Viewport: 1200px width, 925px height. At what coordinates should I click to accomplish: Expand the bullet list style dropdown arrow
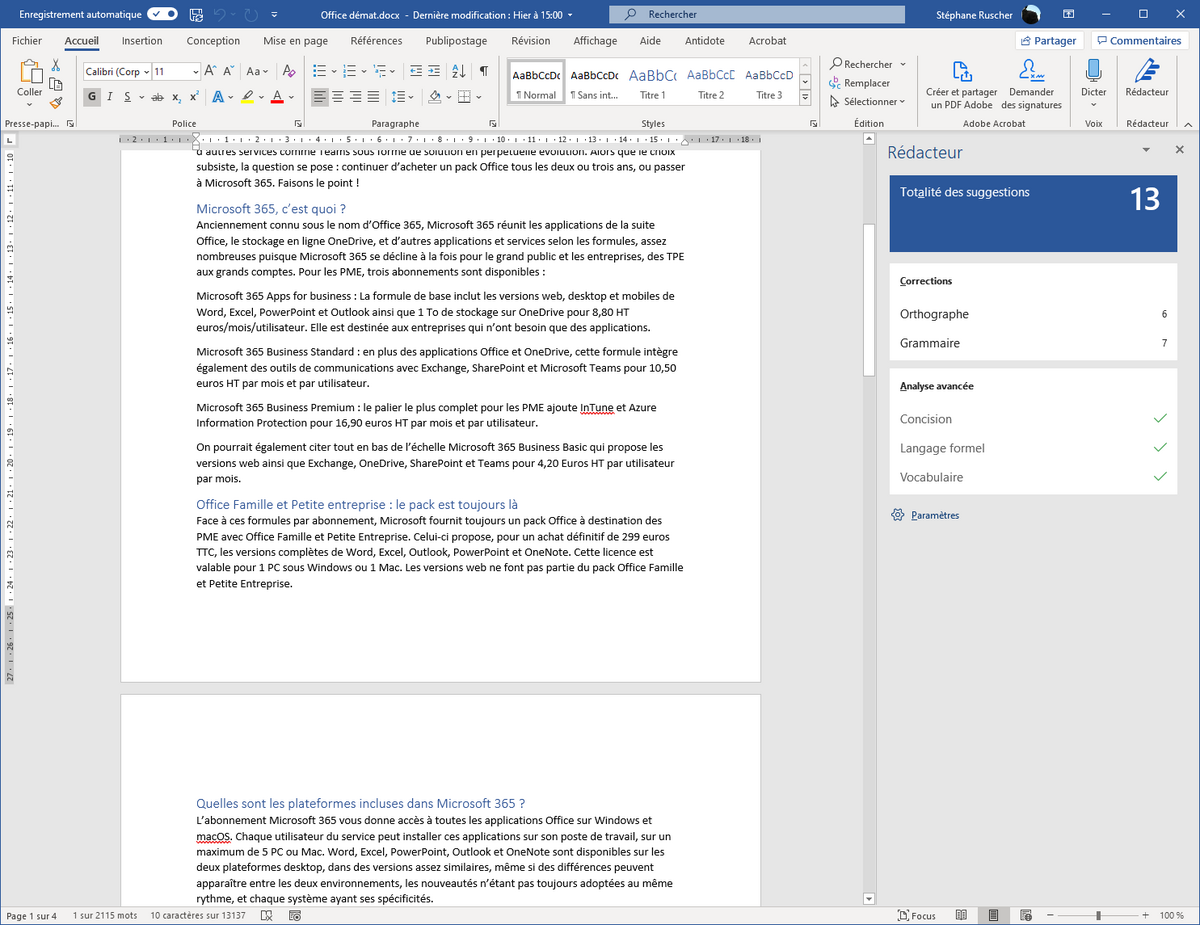coord(333,71)
